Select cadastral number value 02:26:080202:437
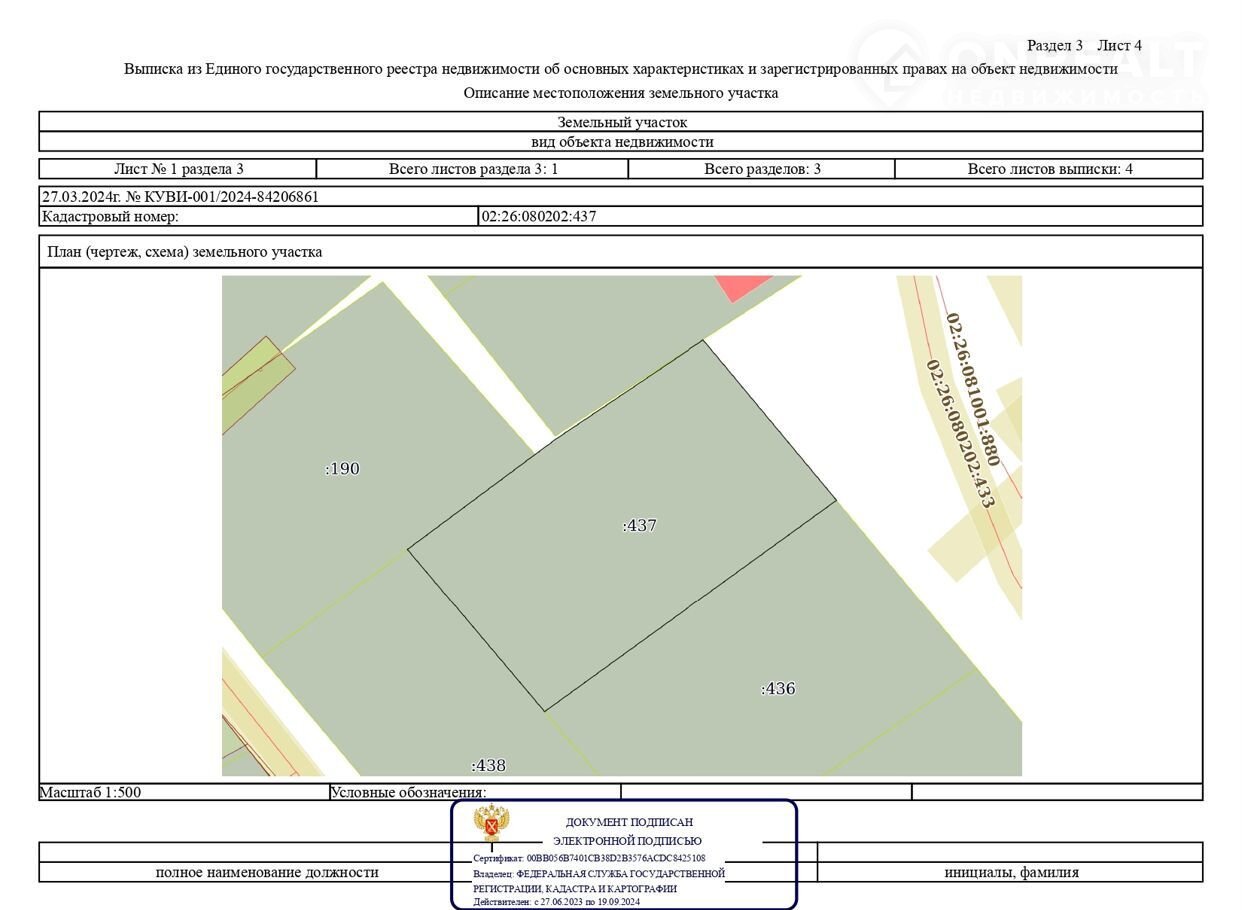Screen dimensions: 1242x910 click(x=539, y=216)
